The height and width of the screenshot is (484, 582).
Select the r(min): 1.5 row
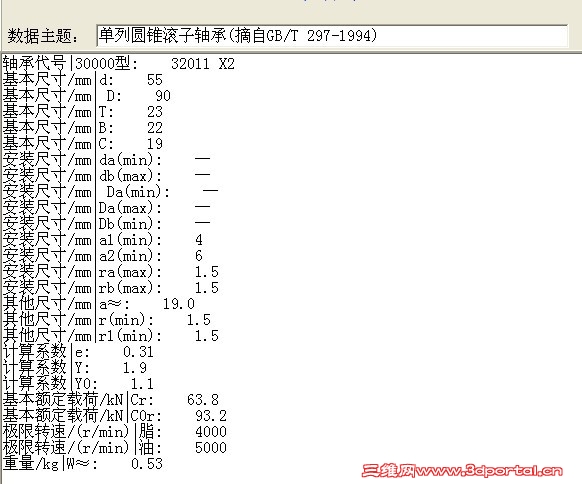coord(107,320)
